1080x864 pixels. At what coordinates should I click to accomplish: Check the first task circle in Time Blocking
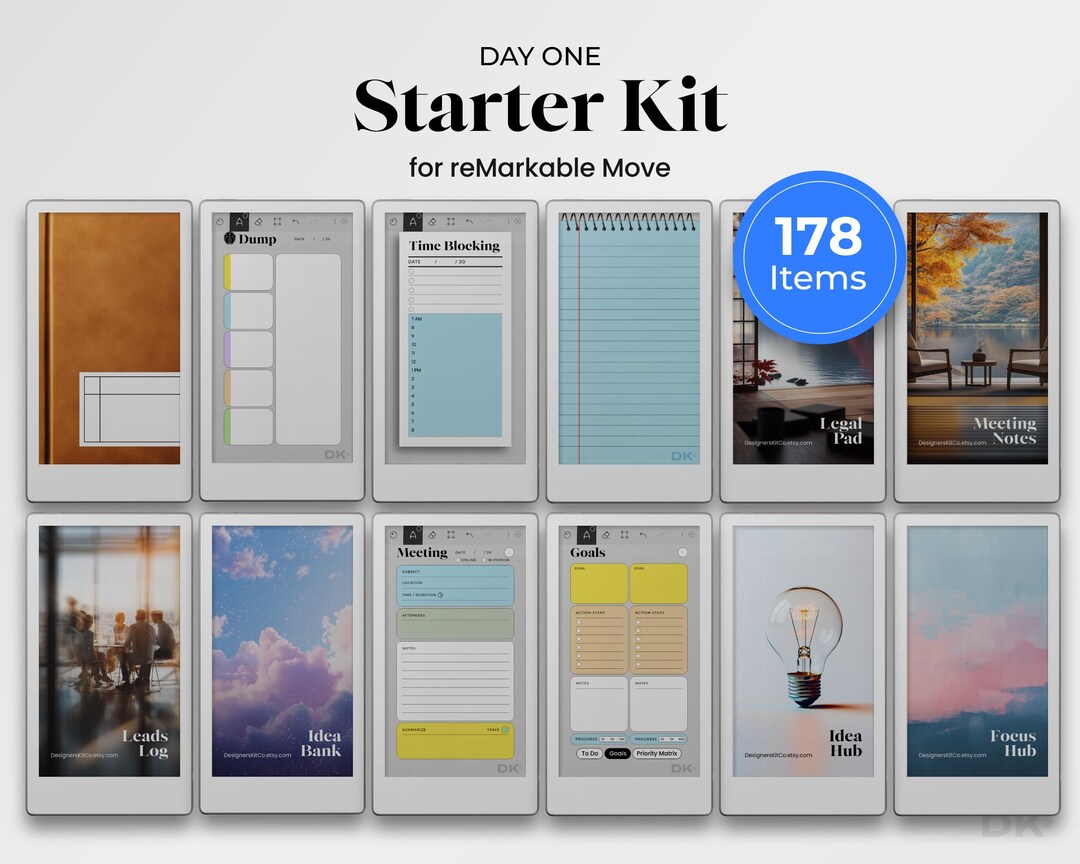click(412, 271)
